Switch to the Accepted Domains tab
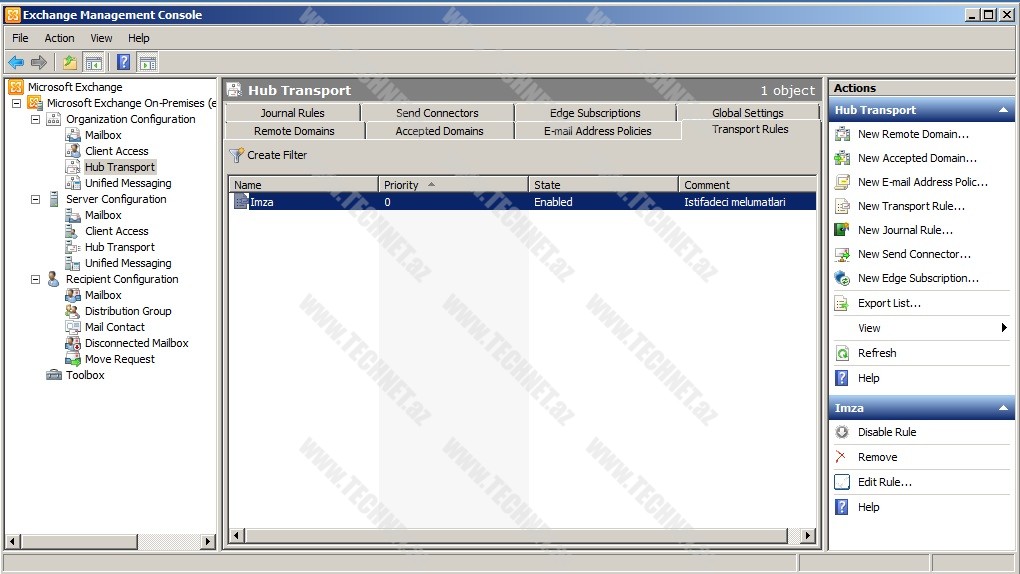 (x=439, y=131)
